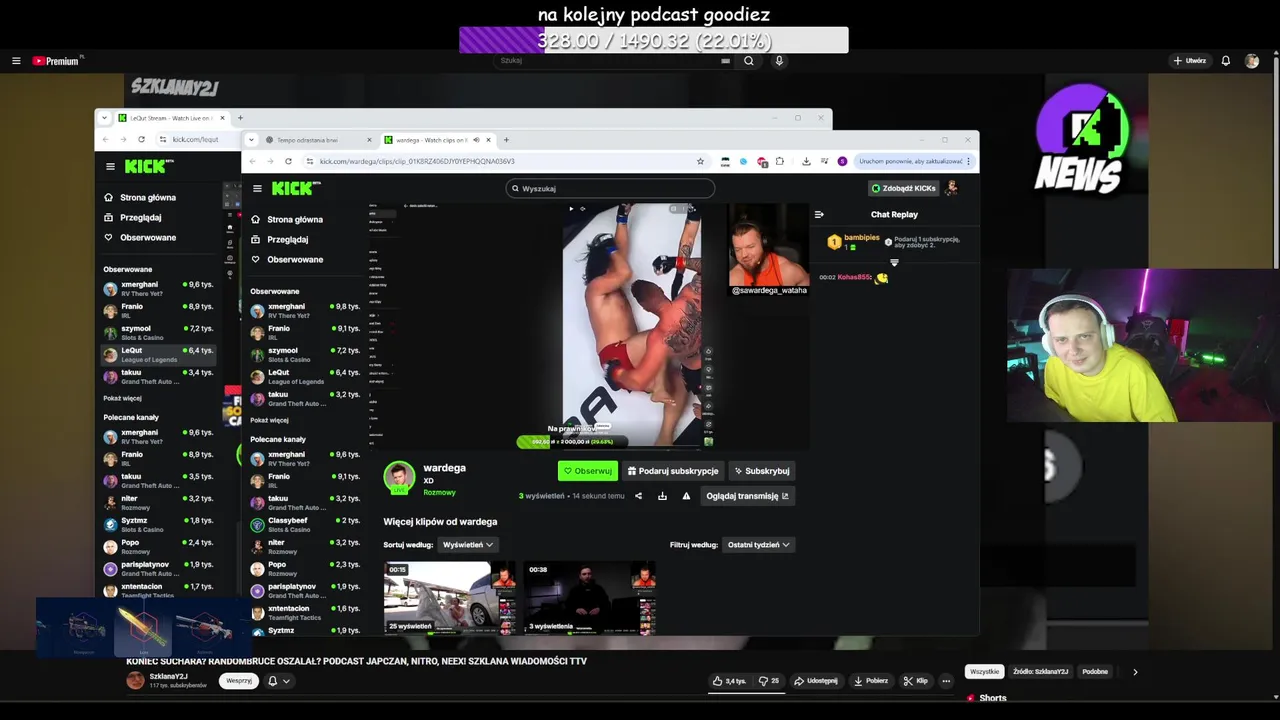Open the 00:38 clip thumbnail with 3 views
1280x720 pixels.
pos(590,598)
